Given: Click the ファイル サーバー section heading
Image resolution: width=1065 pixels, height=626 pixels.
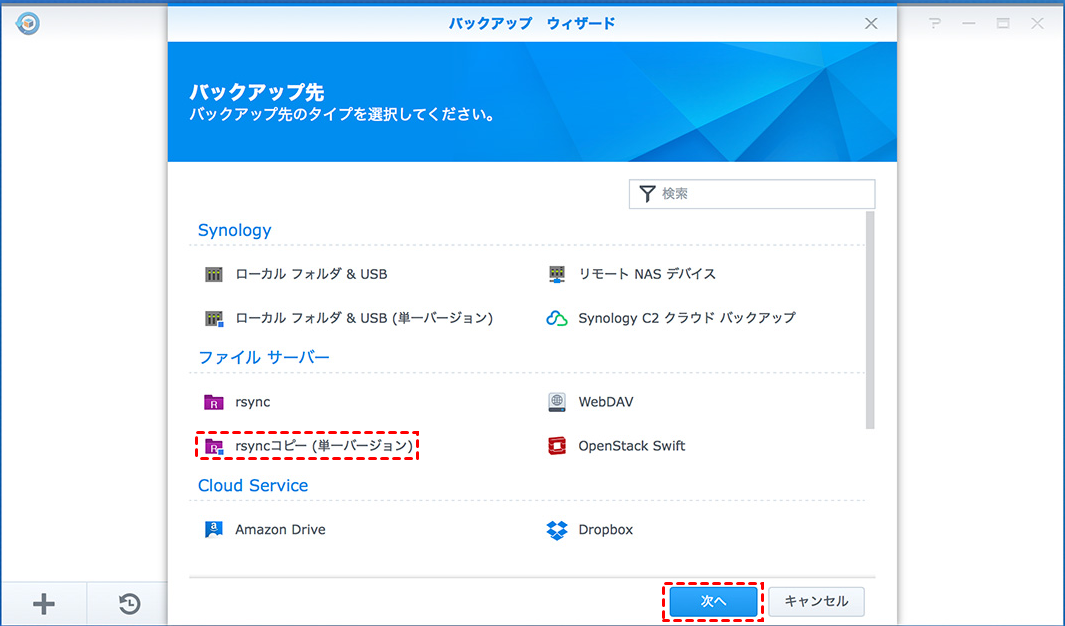Looking at the screenshot, I should [x=264, y=358].
